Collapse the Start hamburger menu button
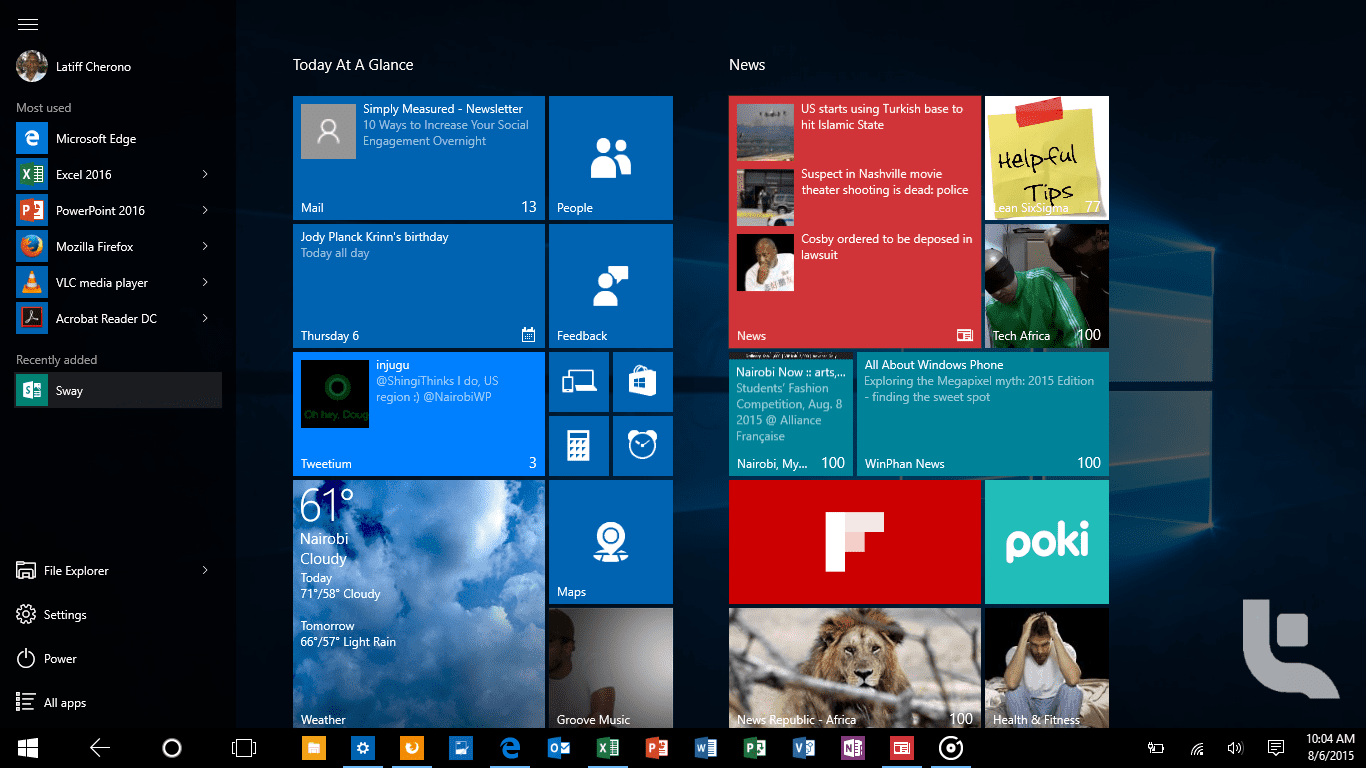The image size is (1366, 768). pyautogui.click(x=28, y=25)
